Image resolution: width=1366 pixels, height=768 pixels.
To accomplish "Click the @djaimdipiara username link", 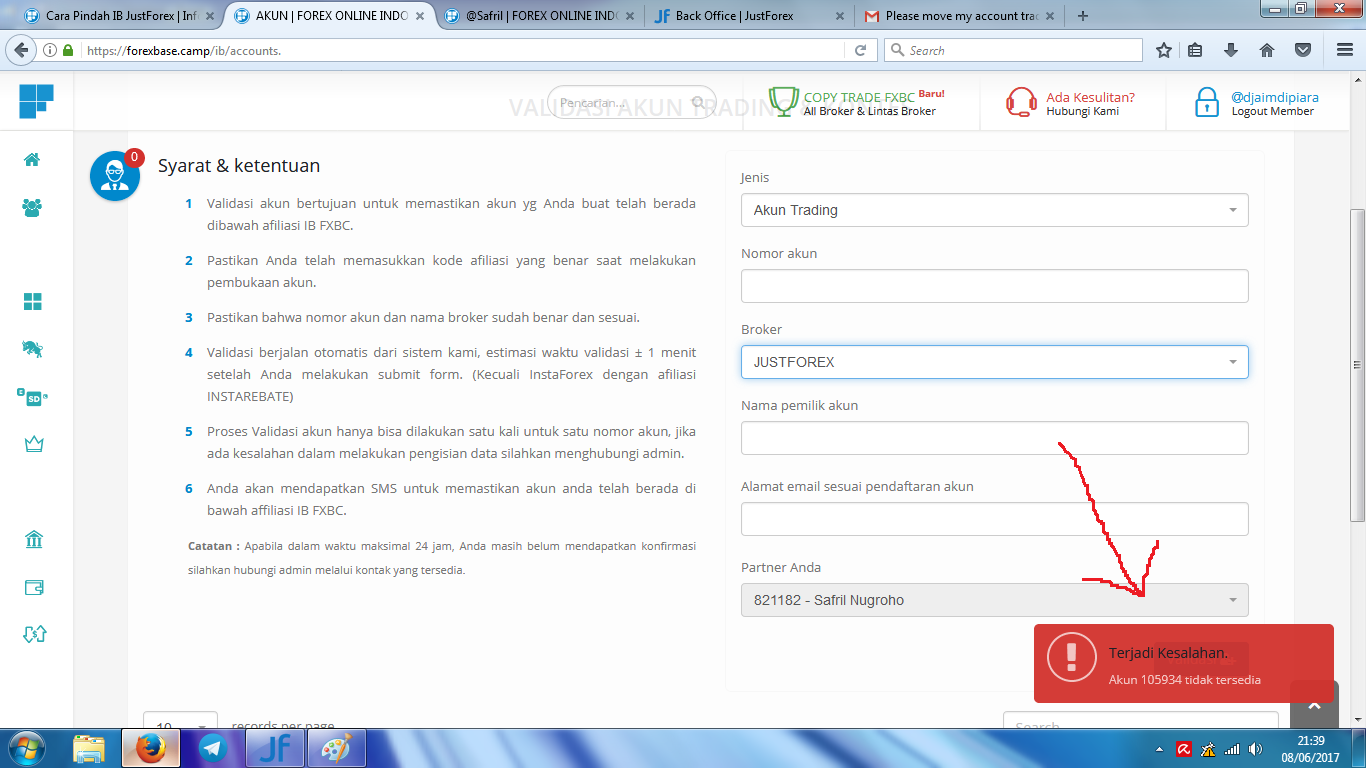I will click(x=1275, y=97).
